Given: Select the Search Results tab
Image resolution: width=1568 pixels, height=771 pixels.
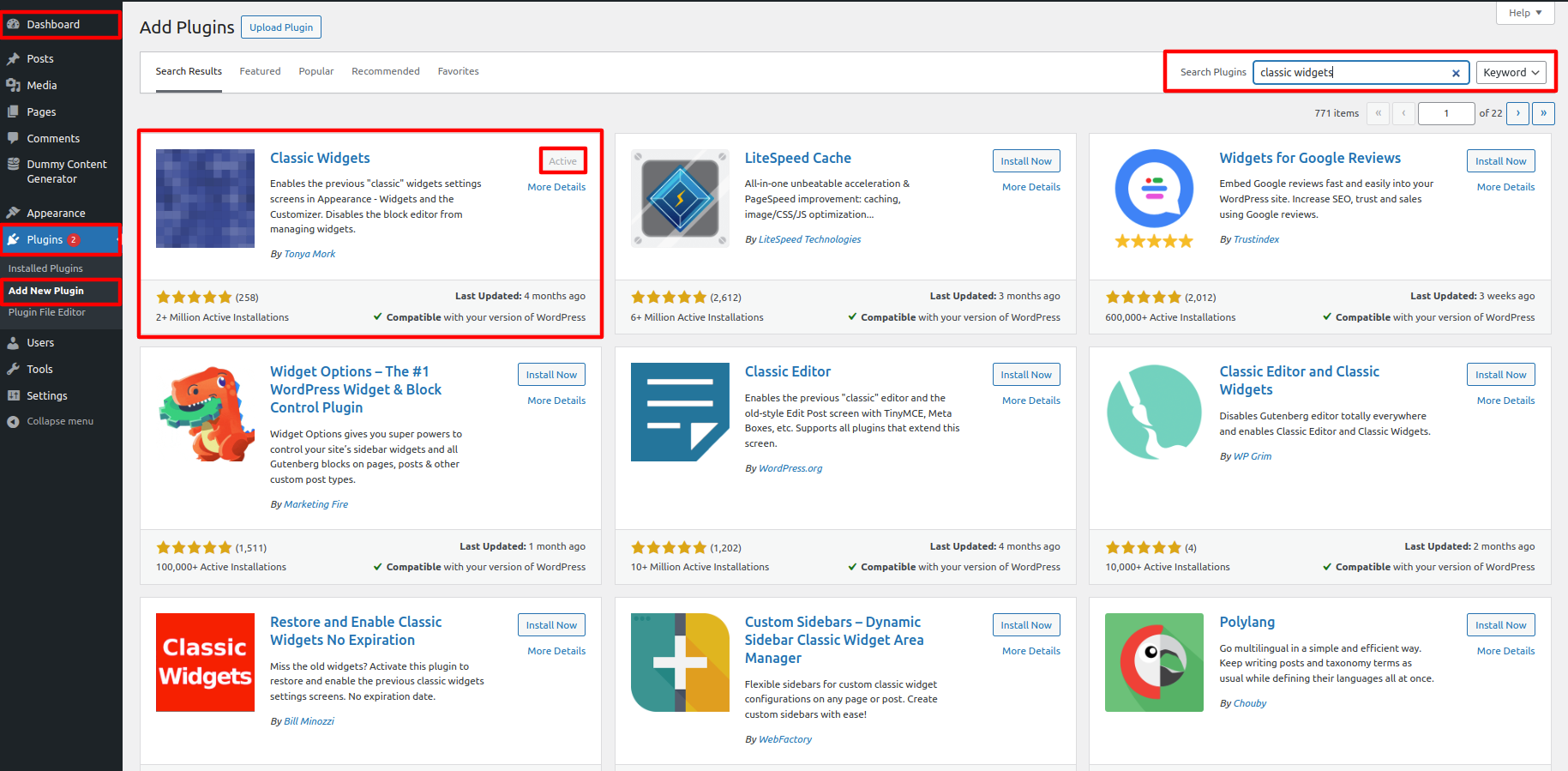Looking at the screenshot, I should [x=189, y=71].
